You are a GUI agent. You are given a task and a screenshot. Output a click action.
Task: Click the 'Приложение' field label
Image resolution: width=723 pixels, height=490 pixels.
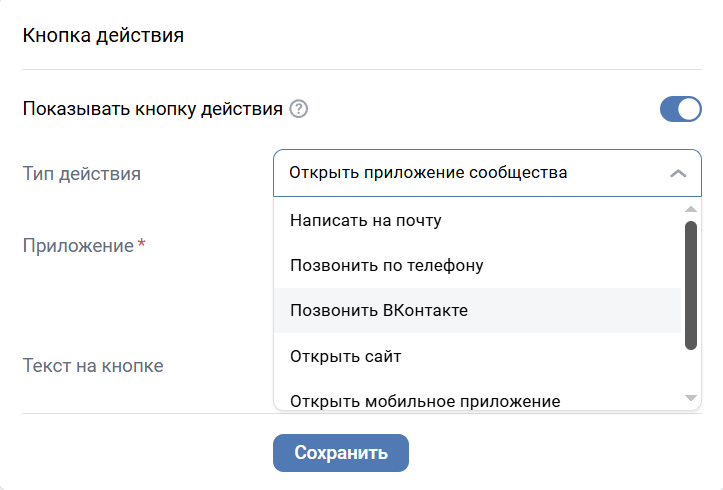pos(78,245)
